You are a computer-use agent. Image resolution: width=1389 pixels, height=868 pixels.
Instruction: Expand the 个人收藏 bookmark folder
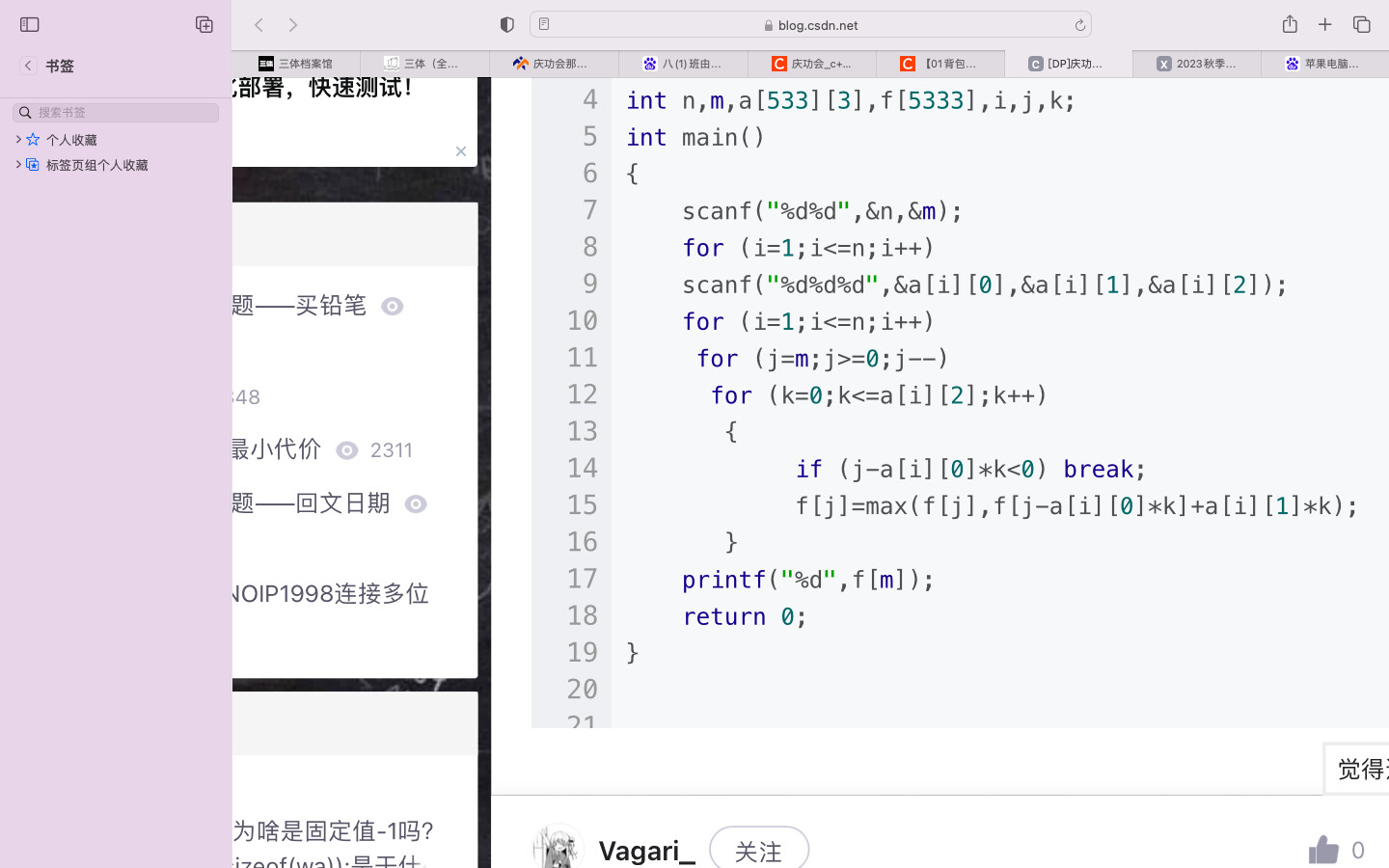point(18,140)
